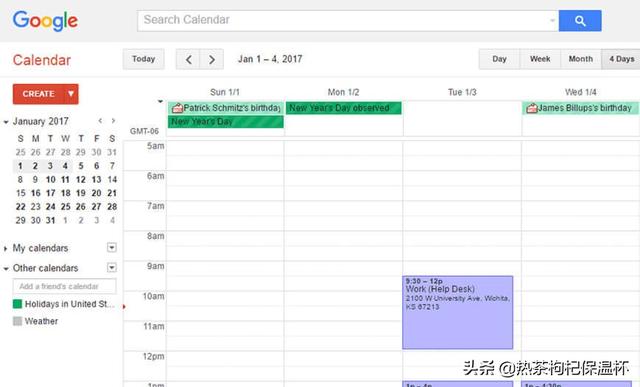Click cake icon on James Billups's birthday
Viewport: 640px width, 387px height.
(532, 108)
